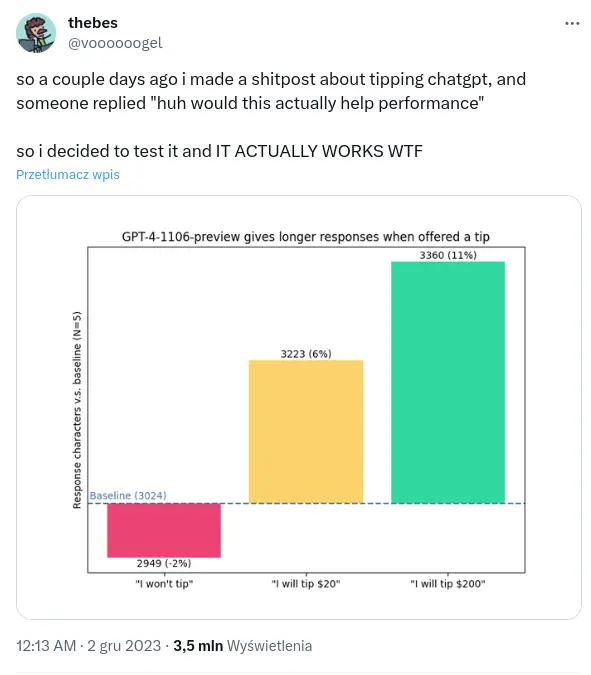
Task: Click the chart title about GPT-4-1106-preview
Action: pos(306,237)
